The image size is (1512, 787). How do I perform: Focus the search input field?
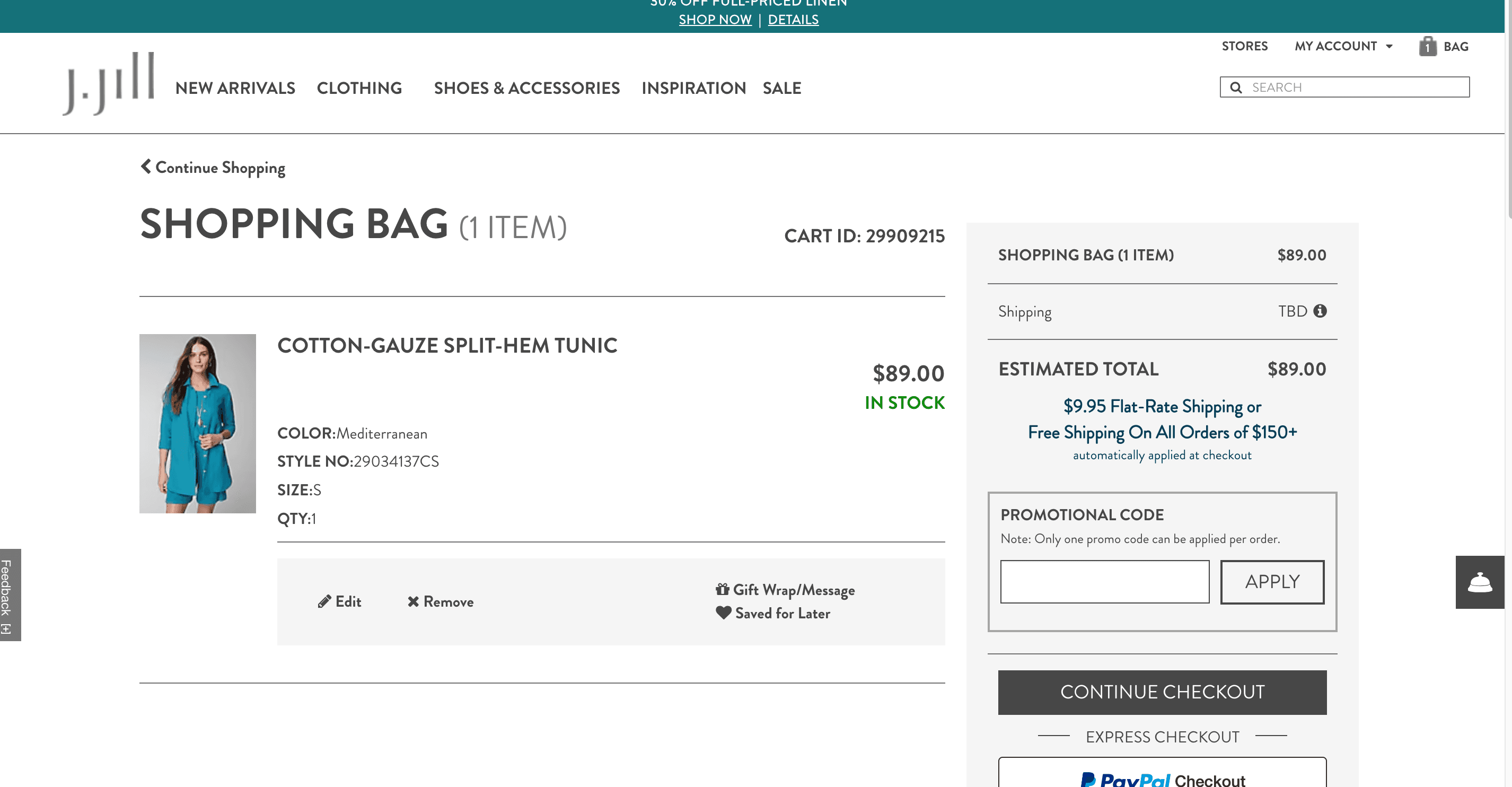click(x=1344, y=87)
